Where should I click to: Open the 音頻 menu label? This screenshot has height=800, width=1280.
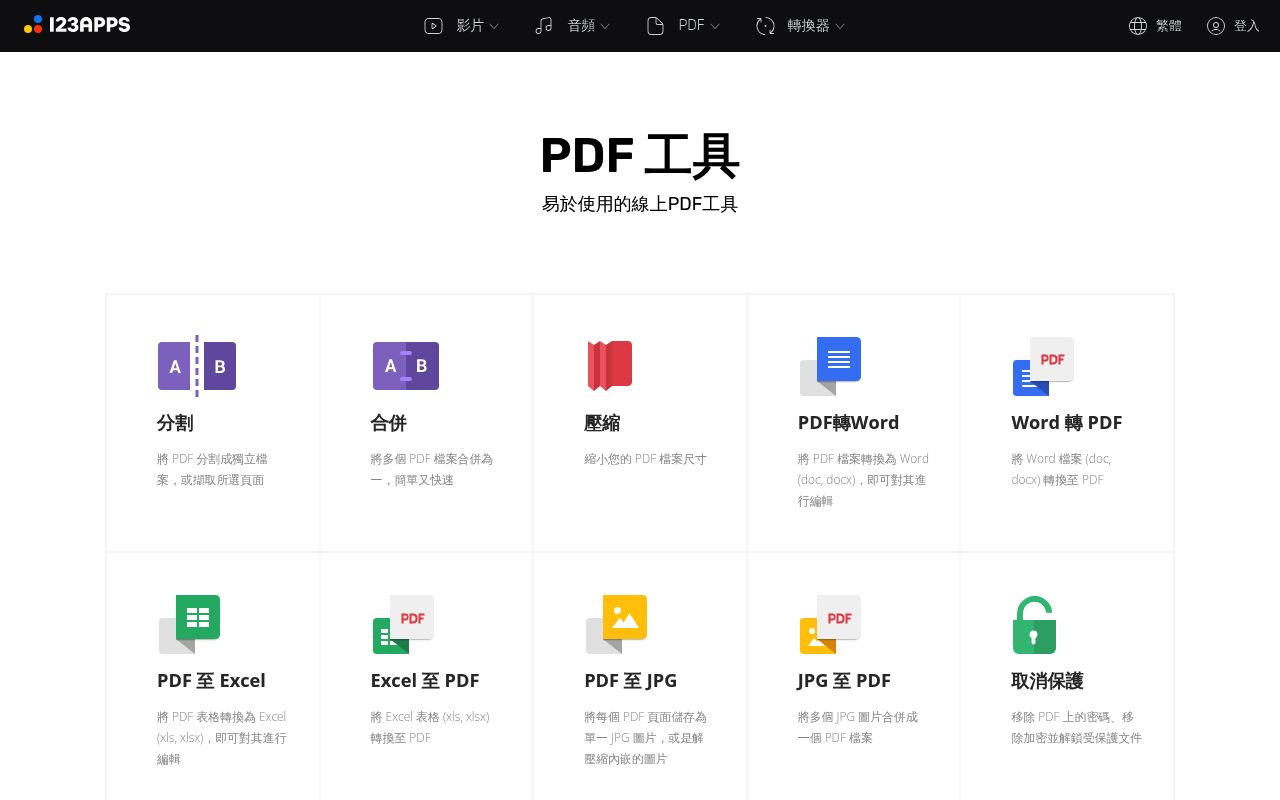(581, 26)
